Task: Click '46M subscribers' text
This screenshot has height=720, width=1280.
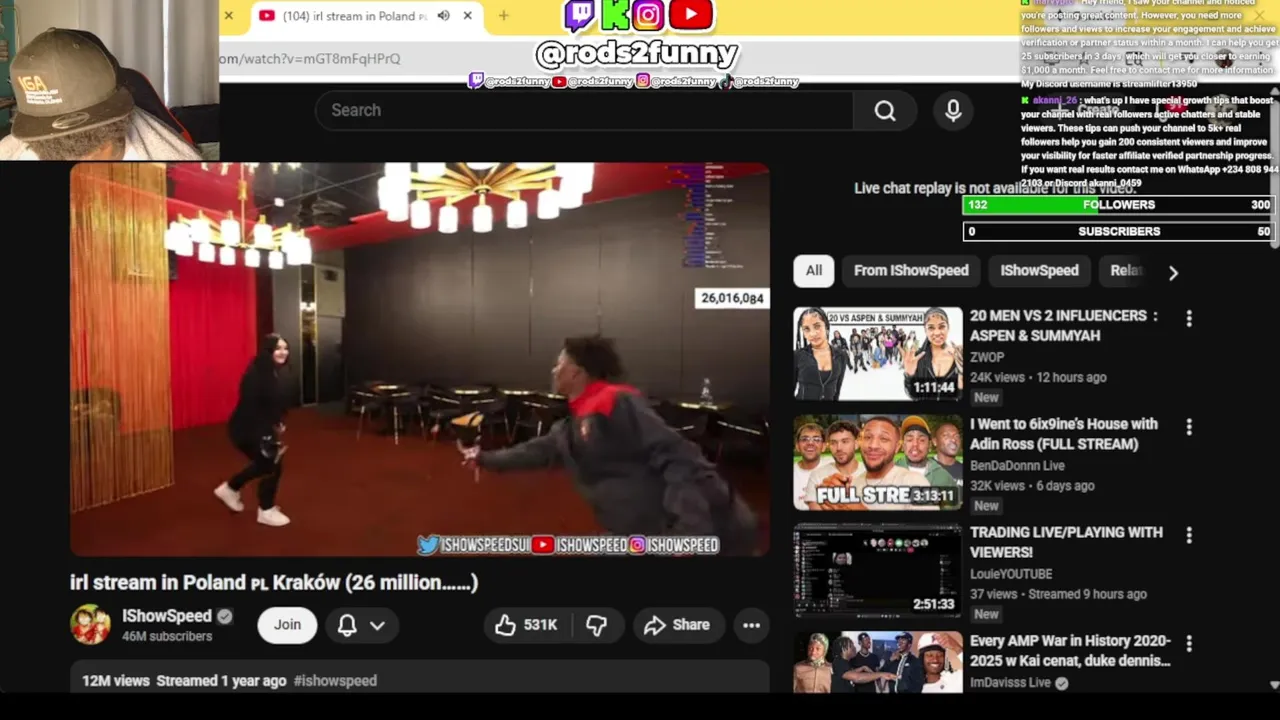Action: tap(167, 637)
